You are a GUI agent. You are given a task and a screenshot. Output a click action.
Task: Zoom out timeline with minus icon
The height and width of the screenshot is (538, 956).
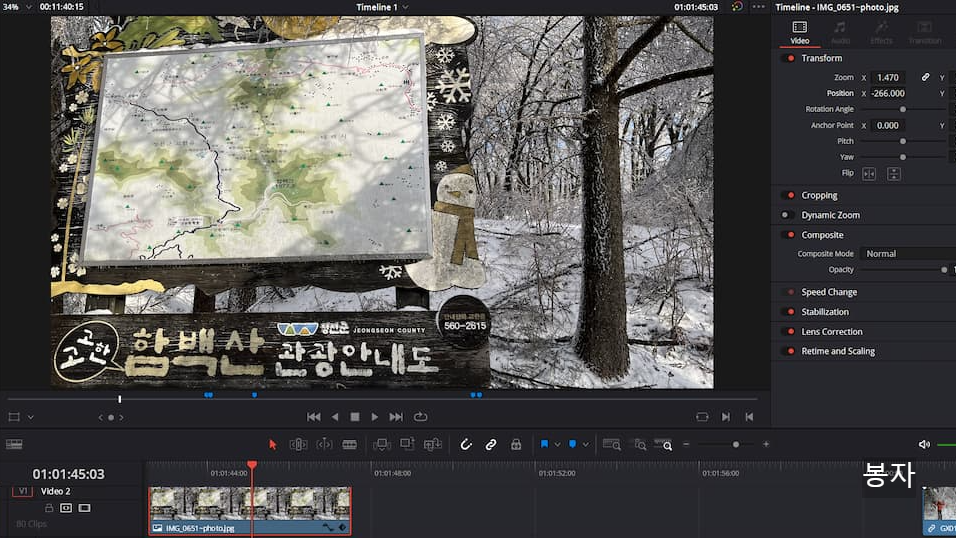[x=686, y=445]
